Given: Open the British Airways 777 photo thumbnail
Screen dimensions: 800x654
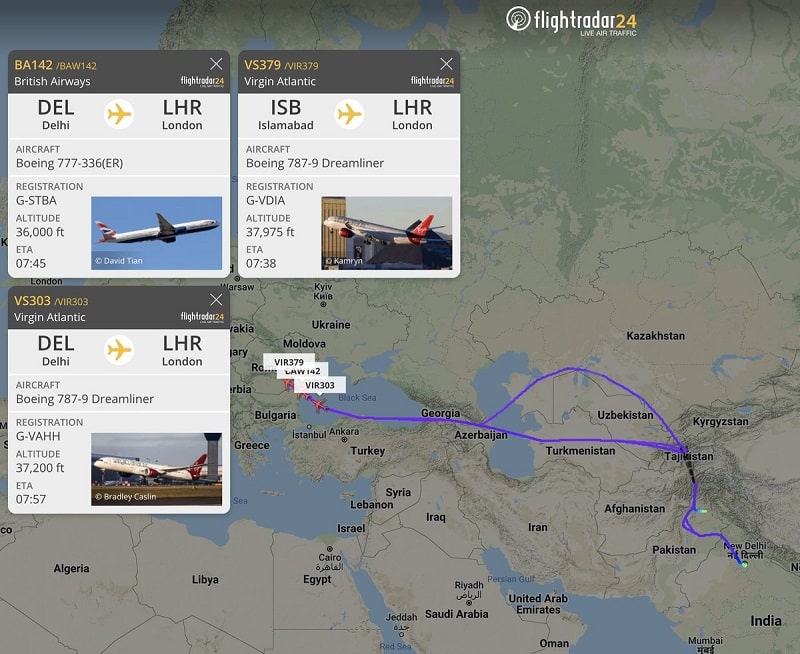Looking at the screenshot, I should (157, 233).
